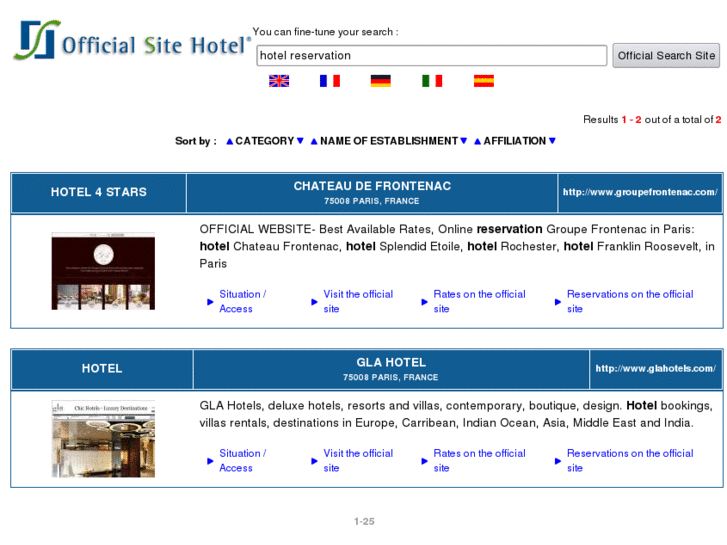Viewport: 727px width, 545px height.
Task: Click the 1-25 pagination text
Action: (x=364, y=521)
